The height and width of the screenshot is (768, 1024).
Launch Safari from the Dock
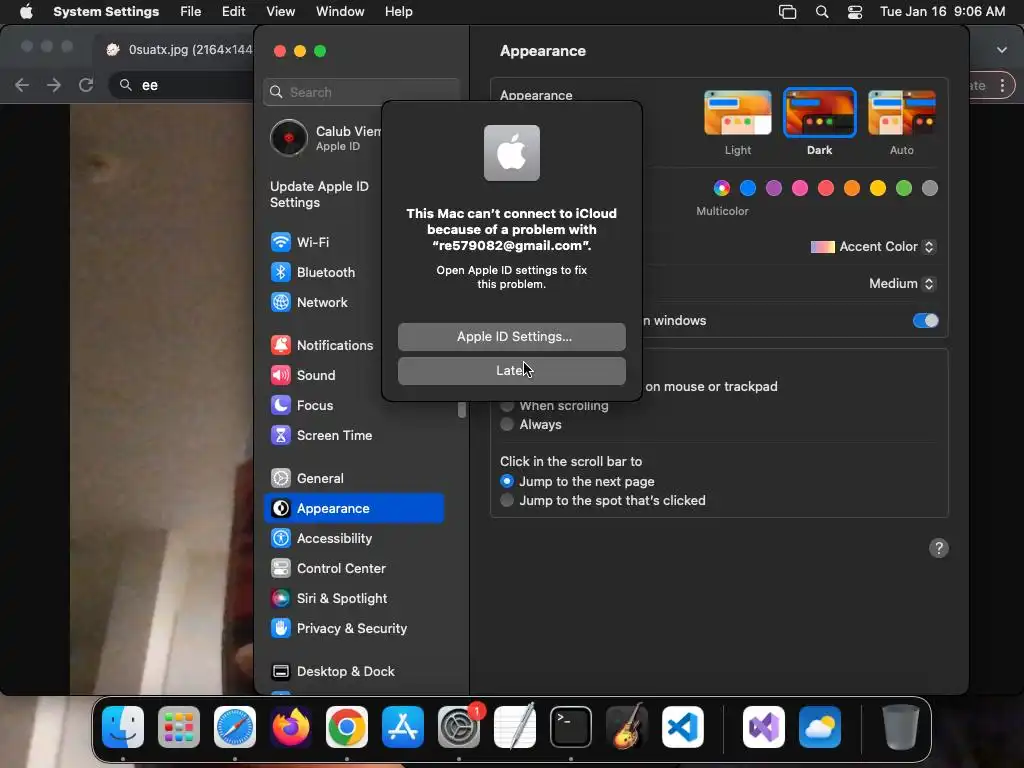[235, 727]
